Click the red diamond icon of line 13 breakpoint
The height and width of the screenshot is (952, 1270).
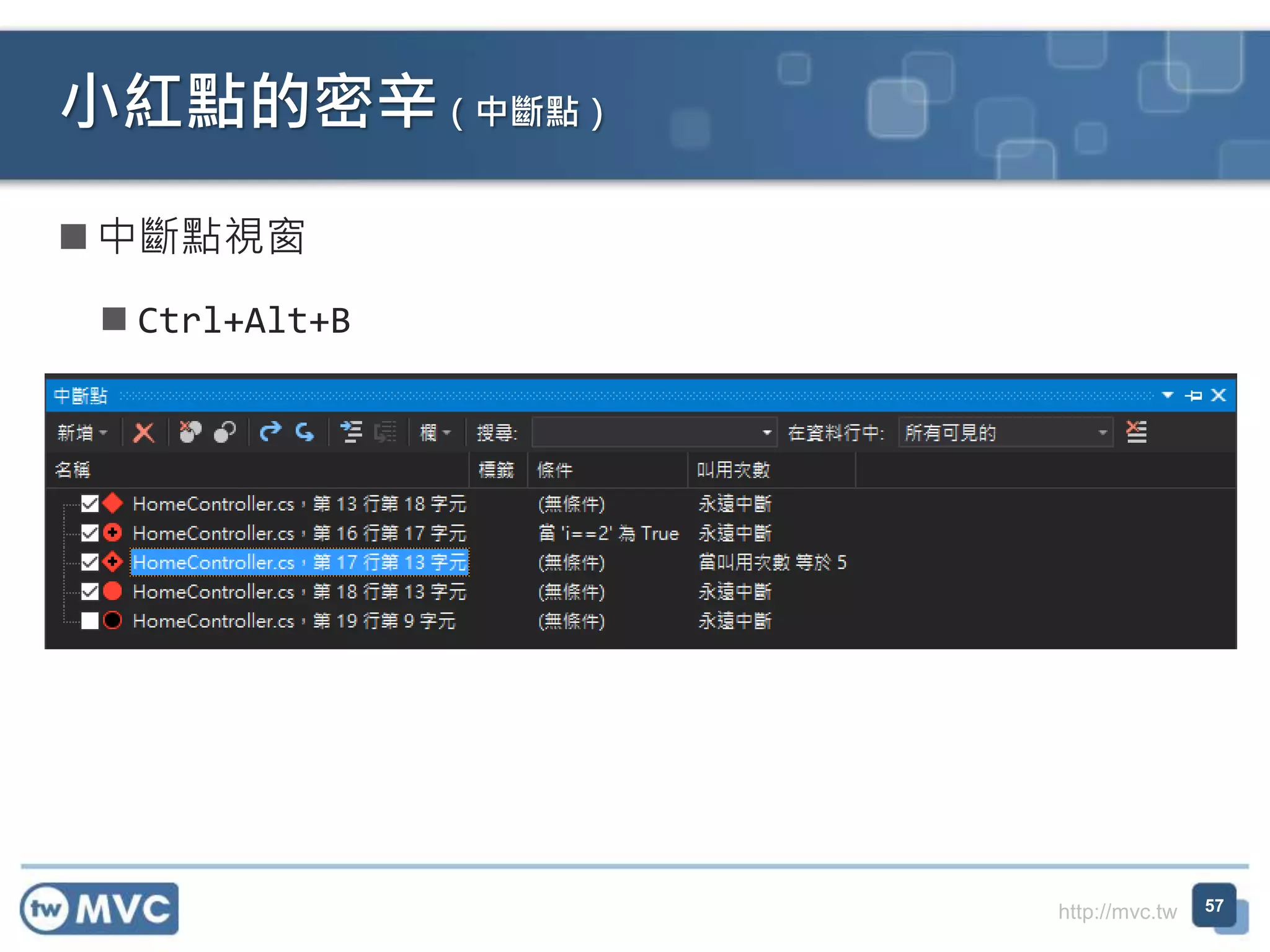113,503
